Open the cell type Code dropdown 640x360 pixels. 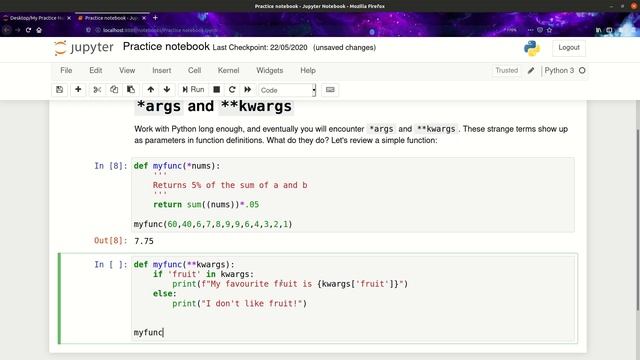point(287,90)
